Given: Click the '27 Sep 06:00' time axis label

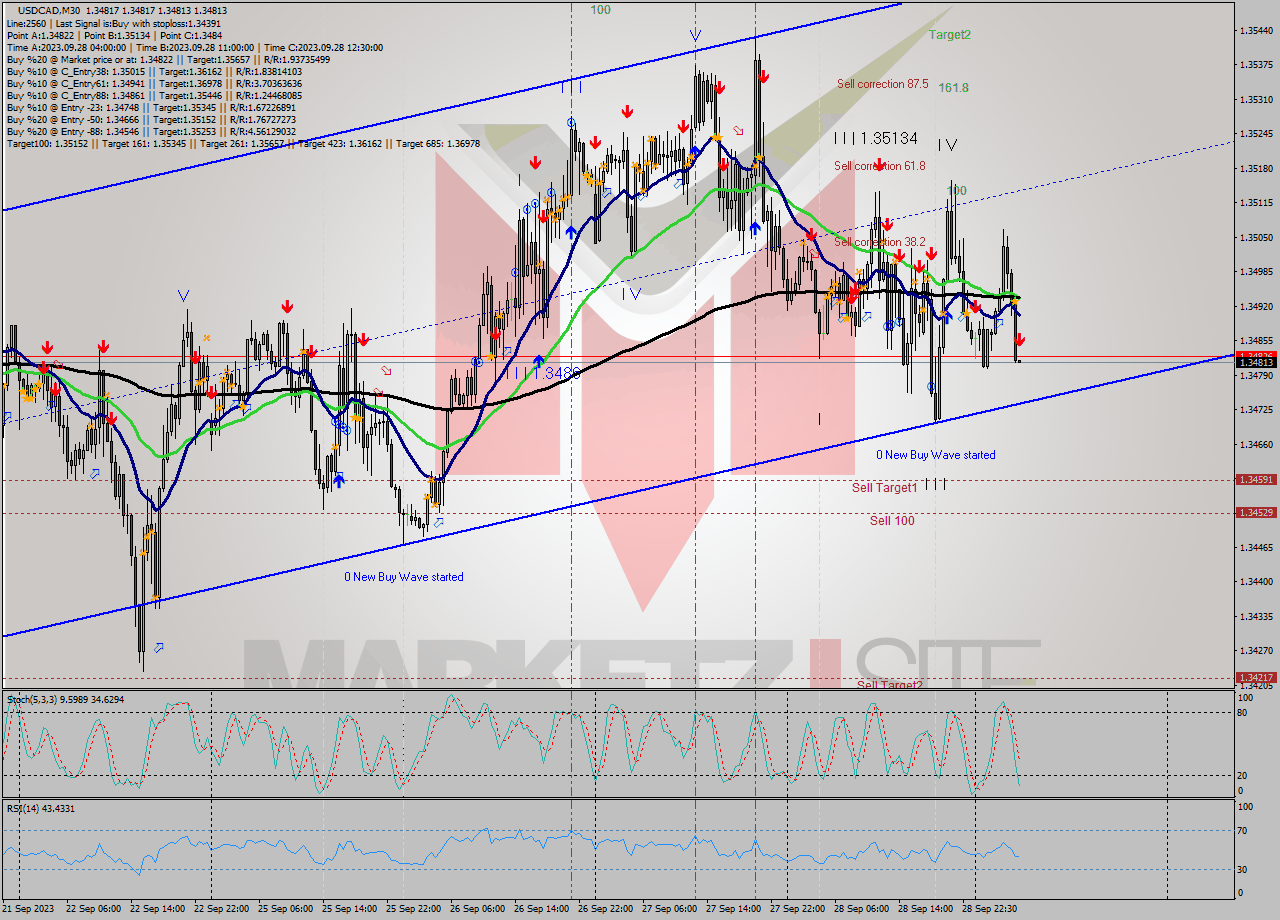Looking at the screenshot, I should (670, 909).
